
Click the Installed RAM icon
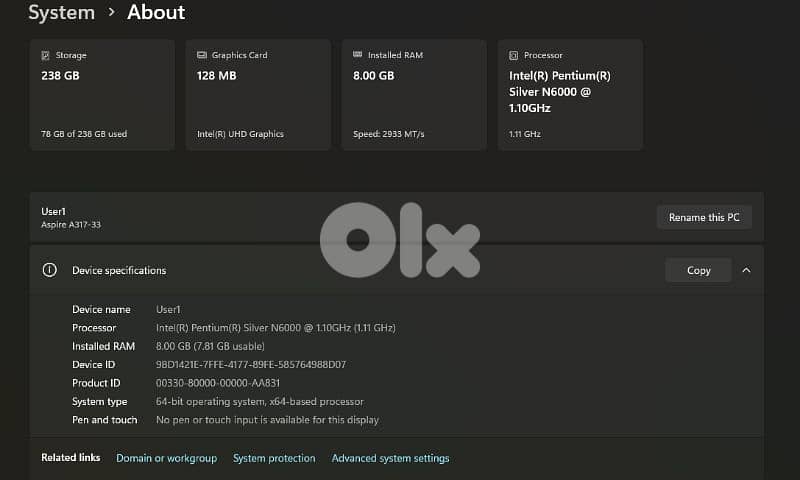coord(357,56)
